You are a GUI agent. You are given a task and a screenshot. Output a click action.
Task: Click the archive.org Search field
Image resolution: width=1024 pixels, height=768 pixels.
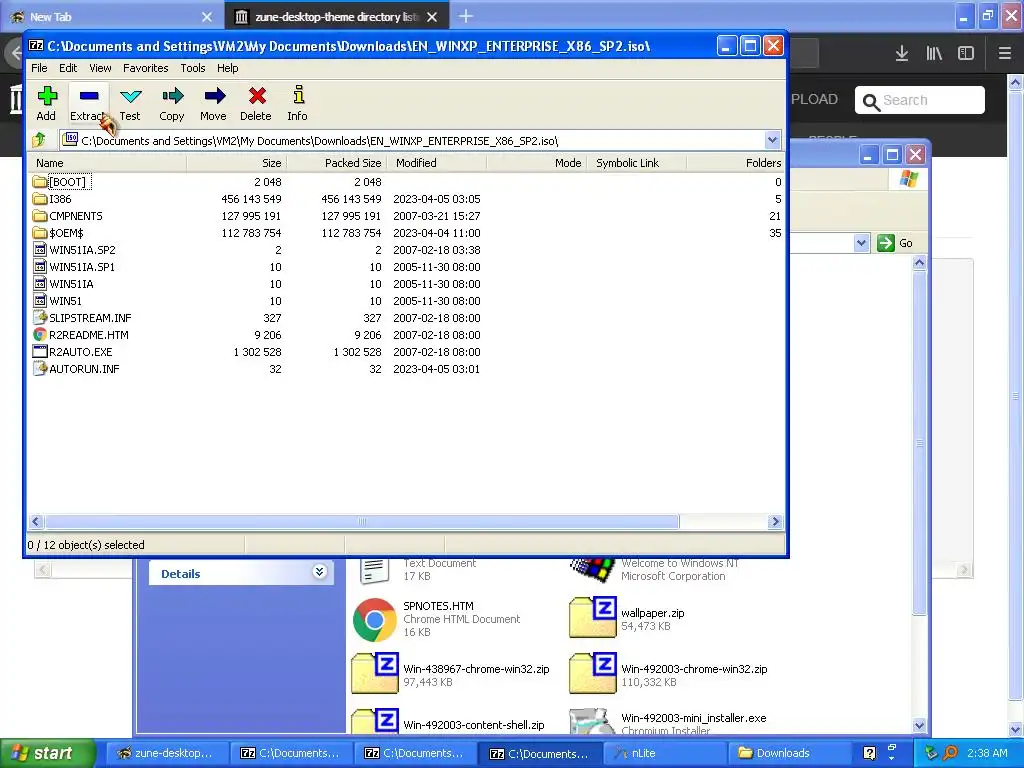coord(920,100)
